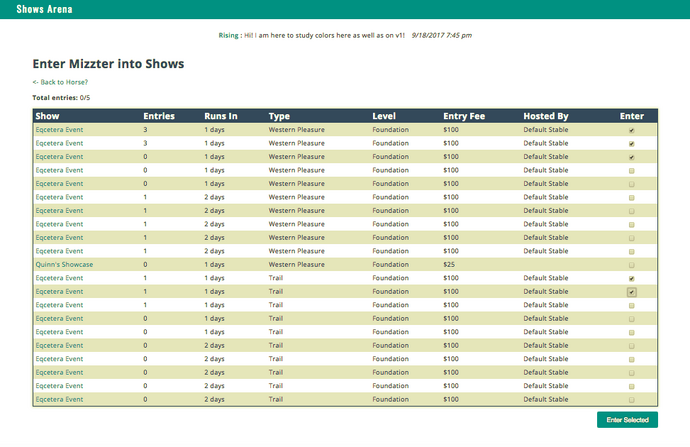
Task: Uncheck the first Trail row's Enter checkbox
Action: coord(631,278)
